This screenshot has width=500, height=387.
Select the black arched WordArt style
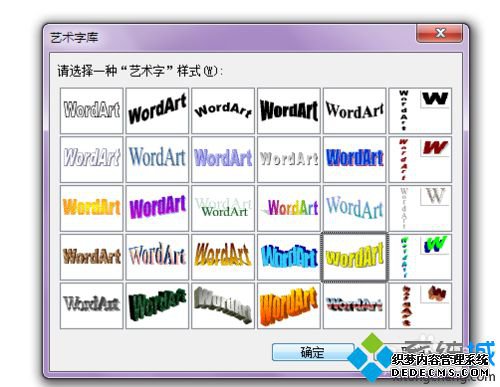(x=223, y=111)
